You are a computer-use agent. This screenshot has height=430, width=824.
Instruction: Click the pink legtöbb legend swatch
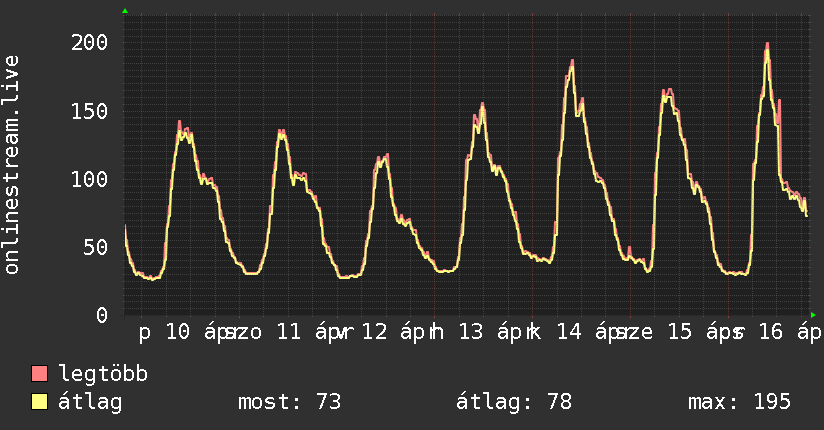coord(39,373)
